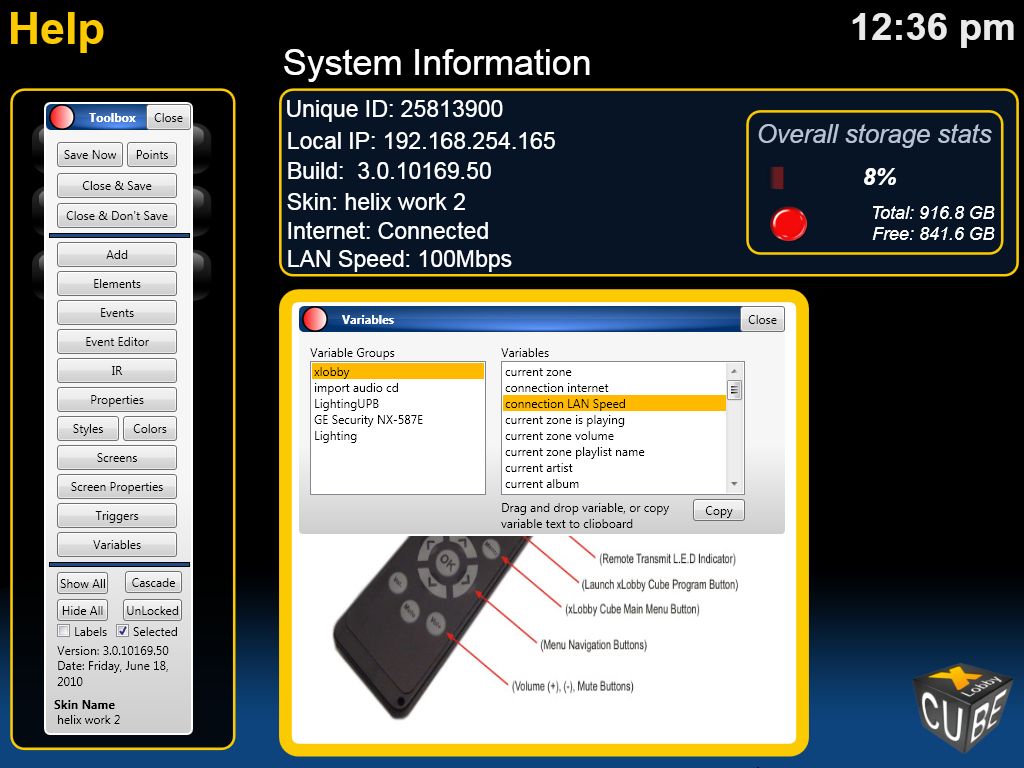
Task: Open the Styles panel
Action: pos(88,428)
